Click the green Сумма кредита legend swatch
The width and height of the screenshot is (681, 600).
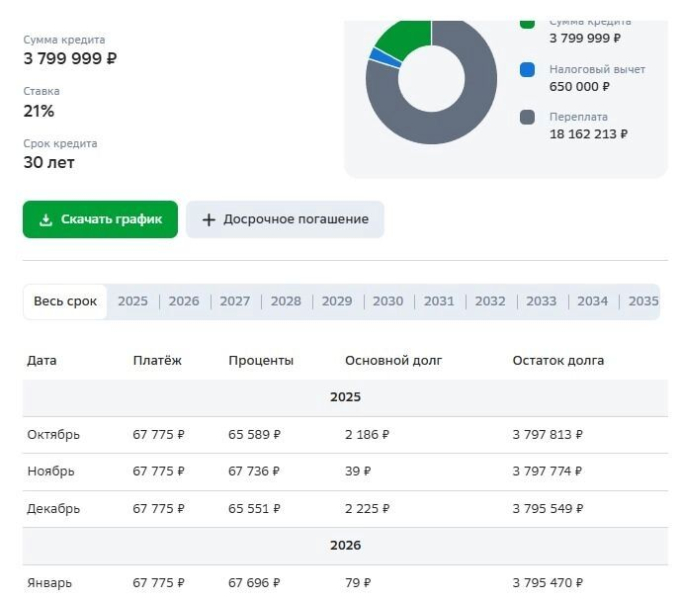(527, 23)
